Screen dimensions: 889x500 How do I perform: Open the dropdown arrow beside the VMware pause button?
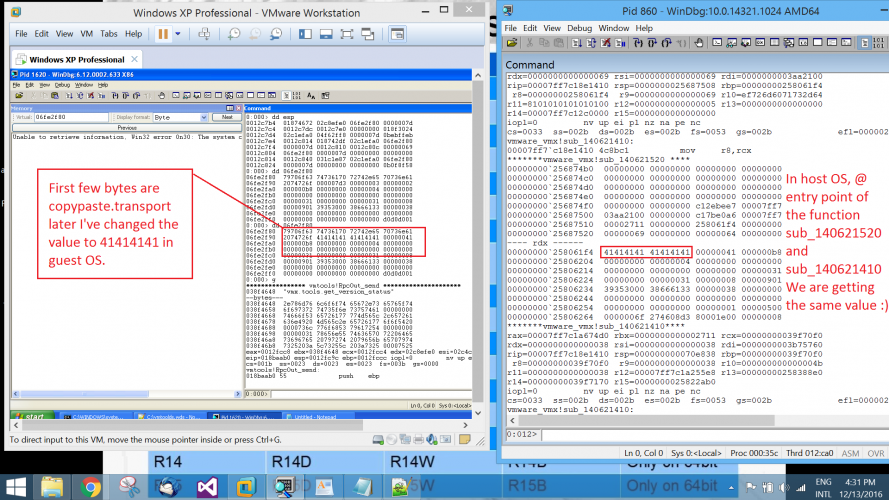(177, 33)
